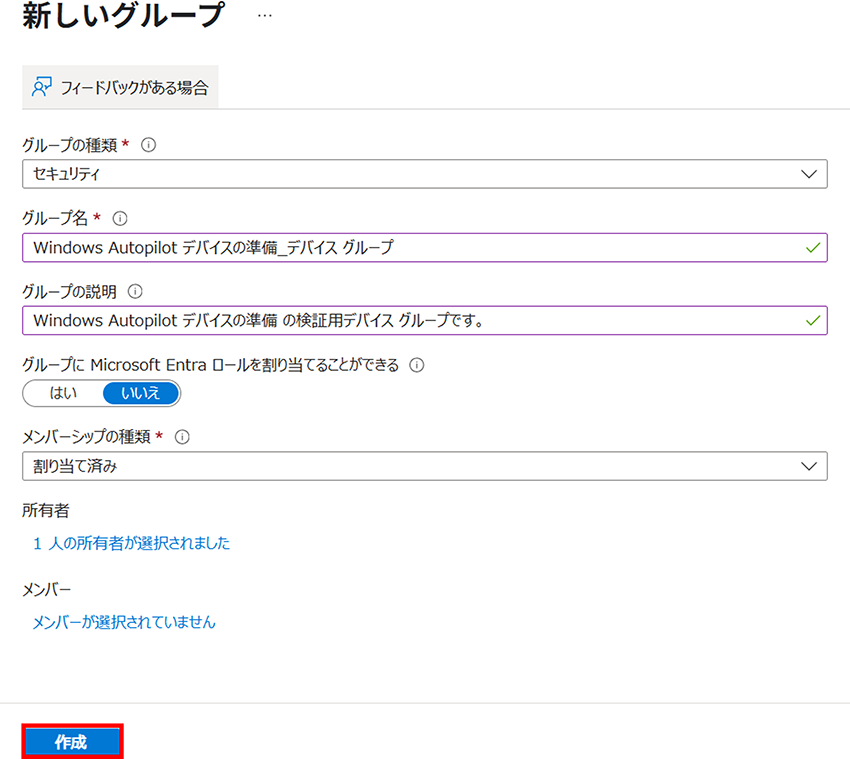Show info tooltip for グループの説明
850x759 pixels.
click(x=134, y=292)
